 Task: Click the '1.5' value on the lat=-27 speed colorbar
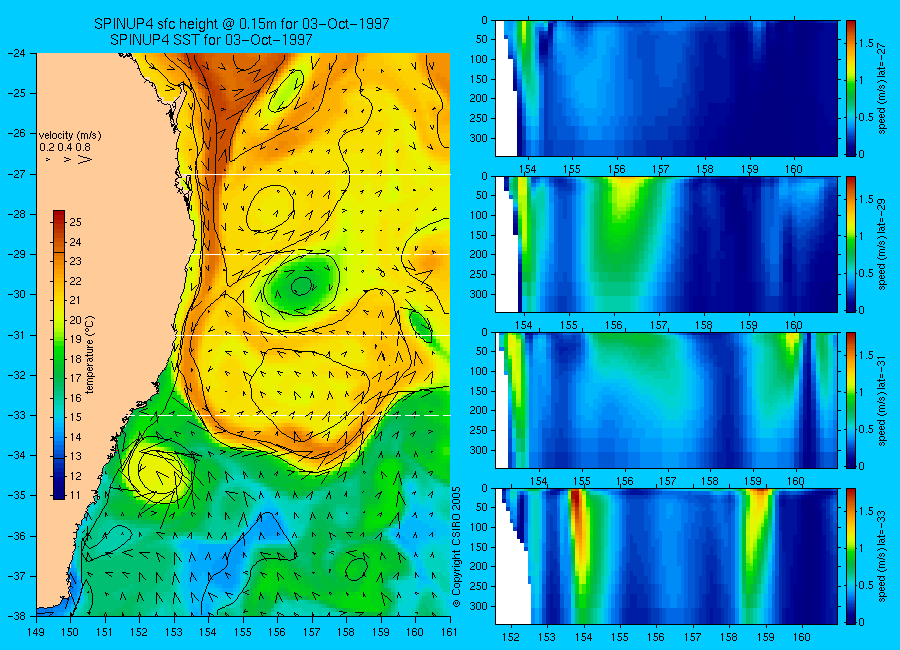pyautogui.click(x=866, y=43)
